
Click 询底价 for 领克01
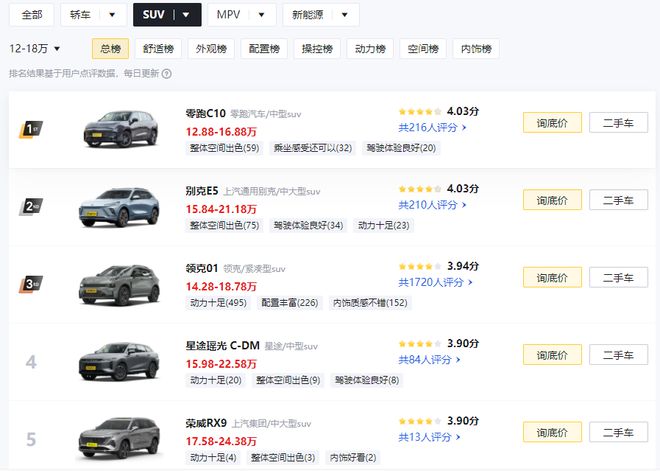point(552,277)
